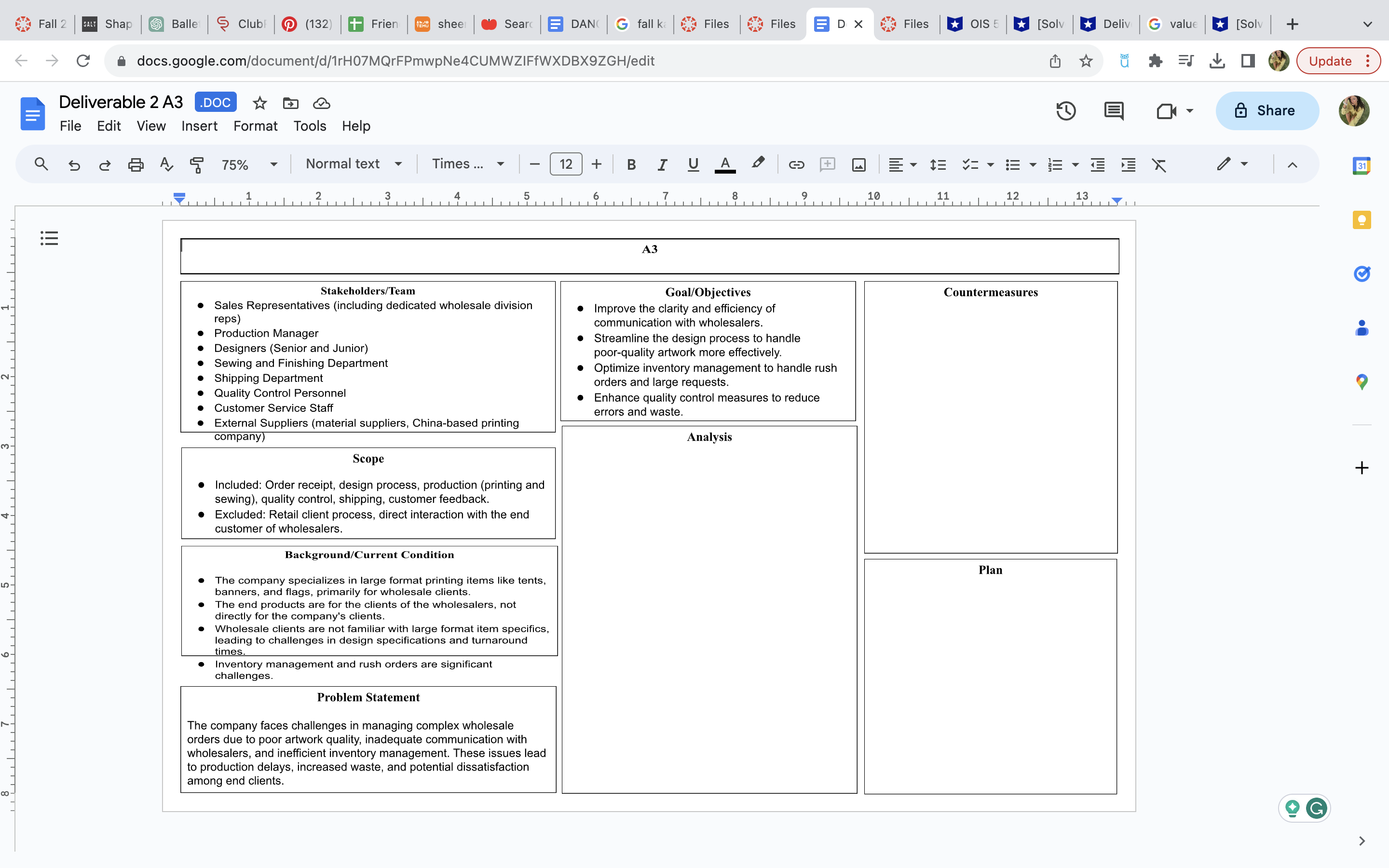Image resolution: width=1389 pixels, height=868 pixels.
Task: Open the line spacing options
Action: pos(938,164)
